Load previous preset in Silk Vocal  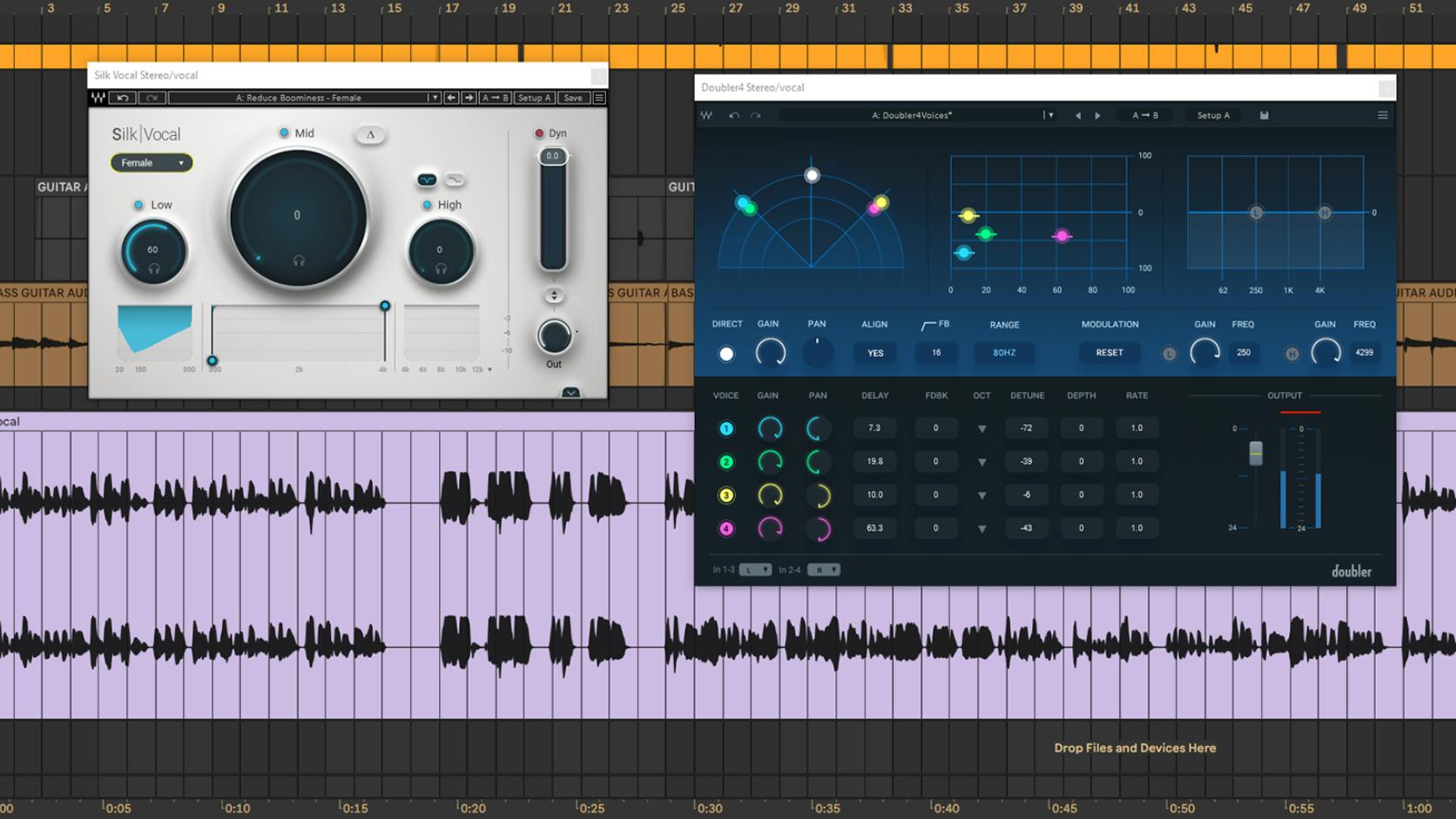click(x=451, y=98)
